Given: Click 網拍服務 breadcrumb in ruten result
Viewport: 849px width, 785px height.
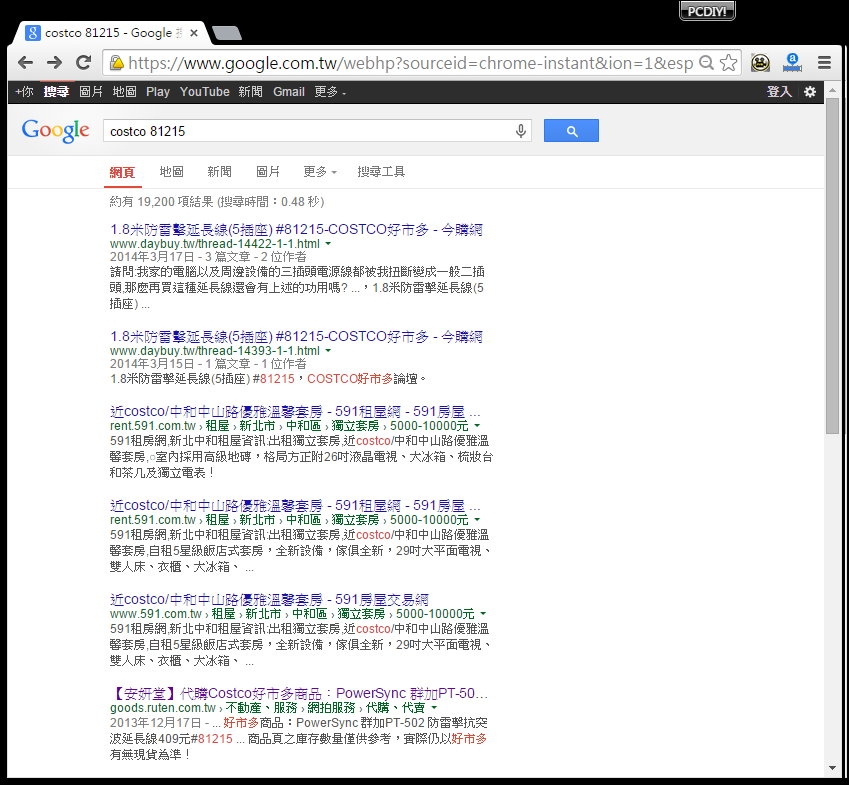Looking at the screenshot, I should 331,708.
